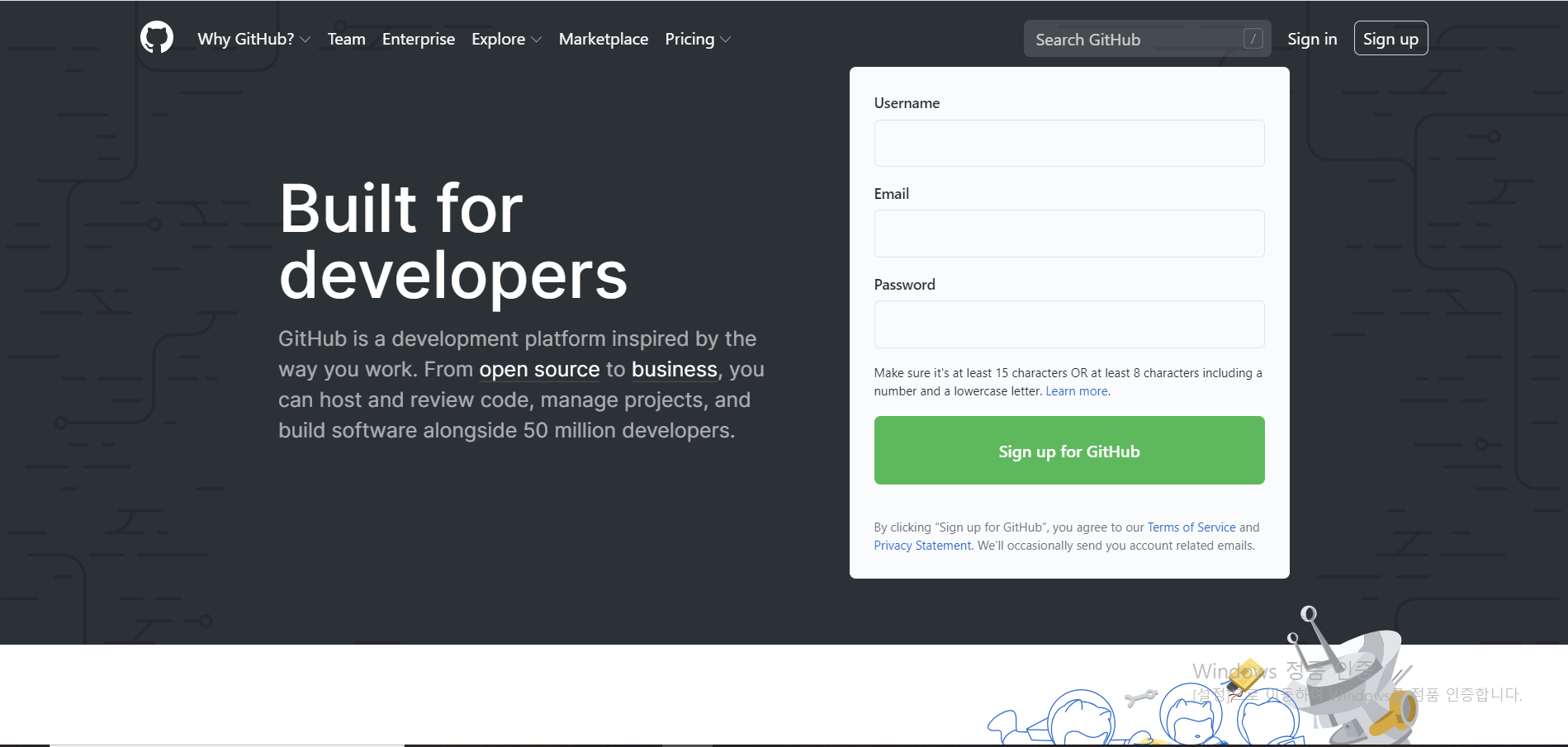Expand the Why GitHub? dropdown

[x=254, y=39]
